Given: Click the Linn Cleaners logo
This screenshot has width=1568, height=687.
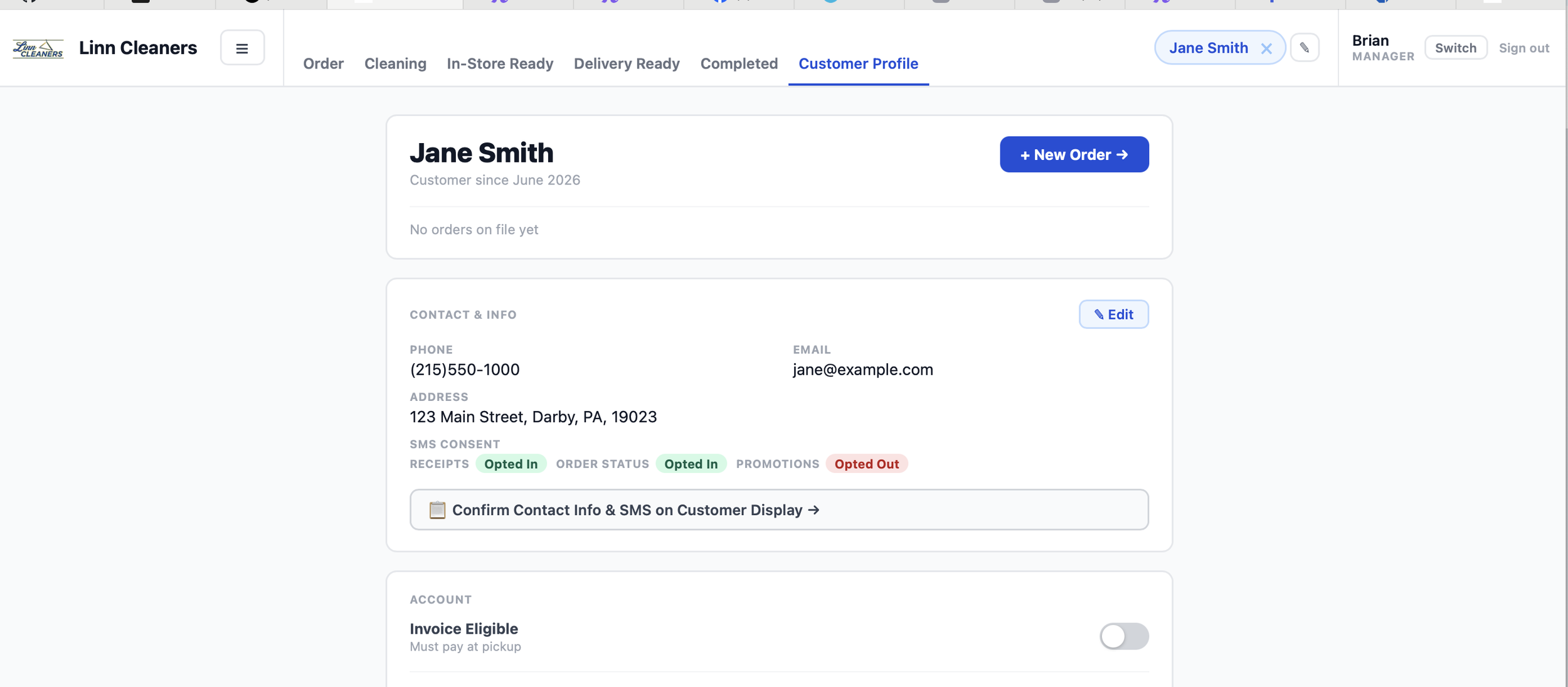Looking at the screenshot, I should (x=38, y=48).
